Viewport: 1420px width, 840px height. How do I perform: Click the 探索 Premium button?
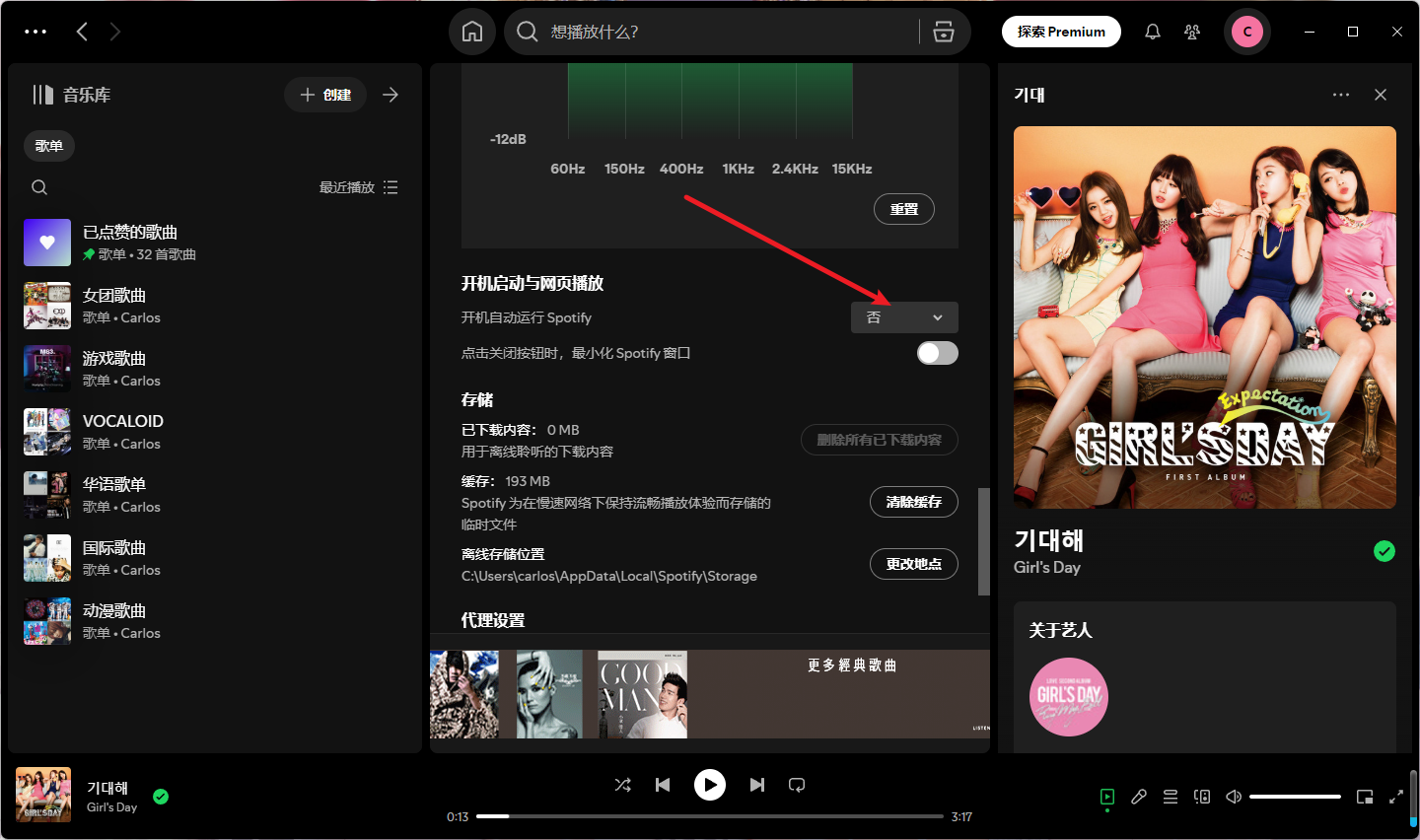1061,32
